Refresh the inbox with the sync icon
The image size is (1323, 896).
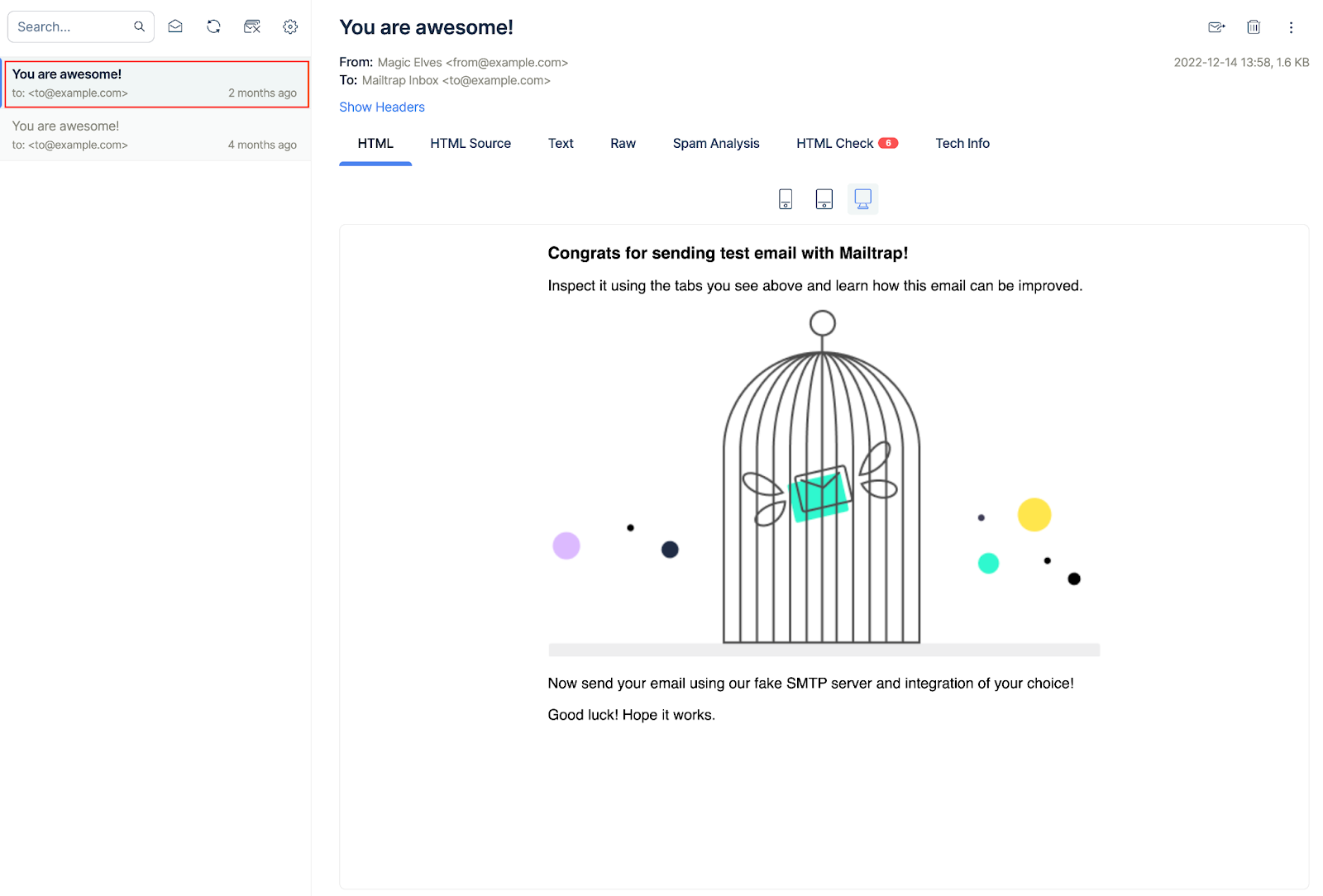(x=213, y=26)
